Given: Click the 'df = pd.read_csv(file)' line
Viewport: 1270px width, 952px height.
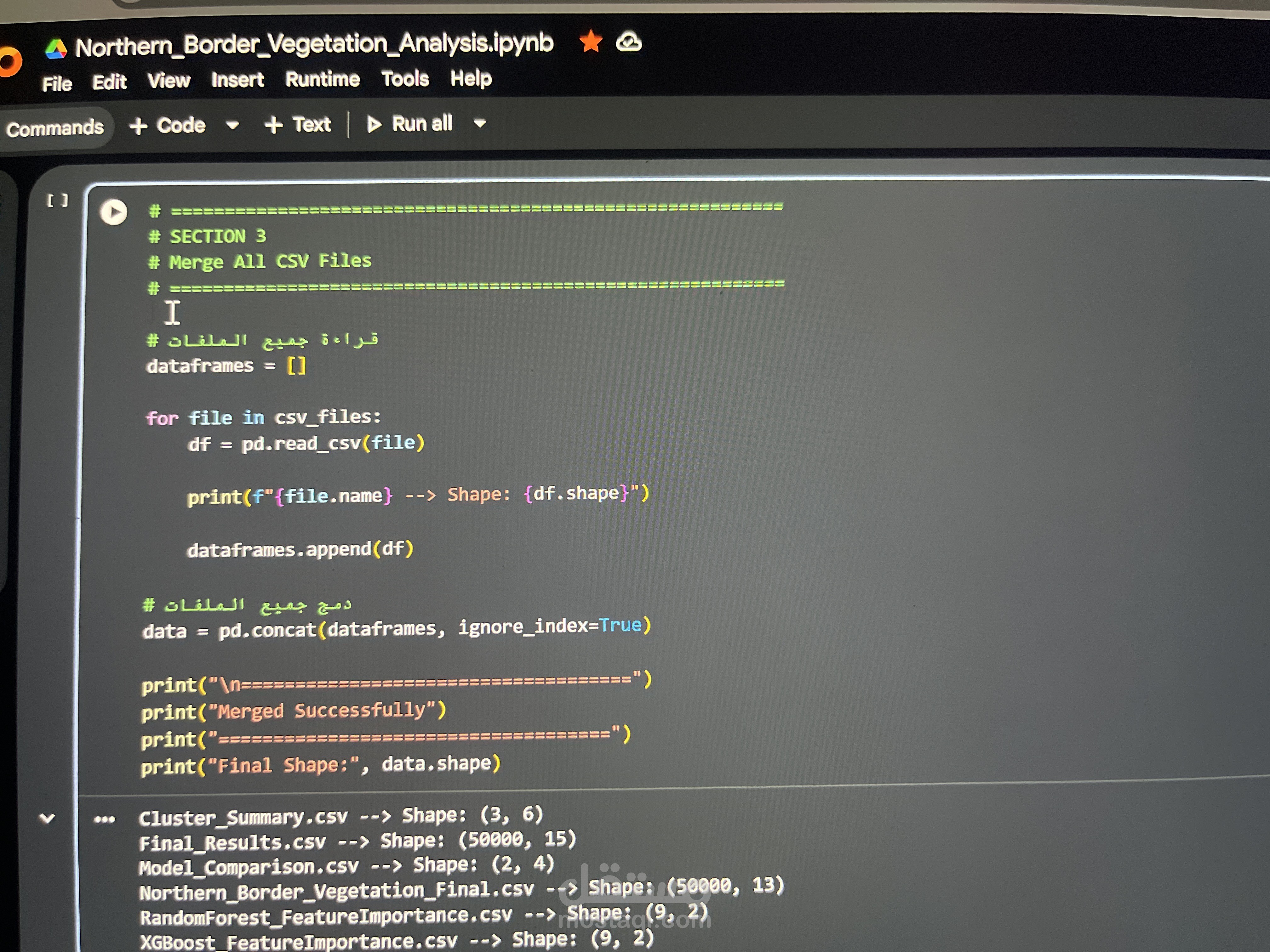Looking at the screenshot, I should pyautogui.click(x=306, y=443).
